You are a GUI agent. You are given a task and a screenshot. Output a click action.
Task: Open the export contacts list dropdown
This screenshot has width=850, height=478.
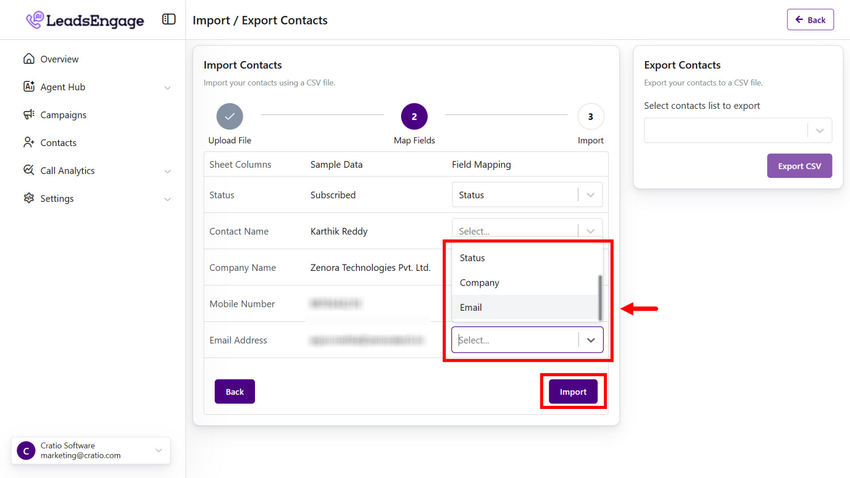click(x=737, y=131)
